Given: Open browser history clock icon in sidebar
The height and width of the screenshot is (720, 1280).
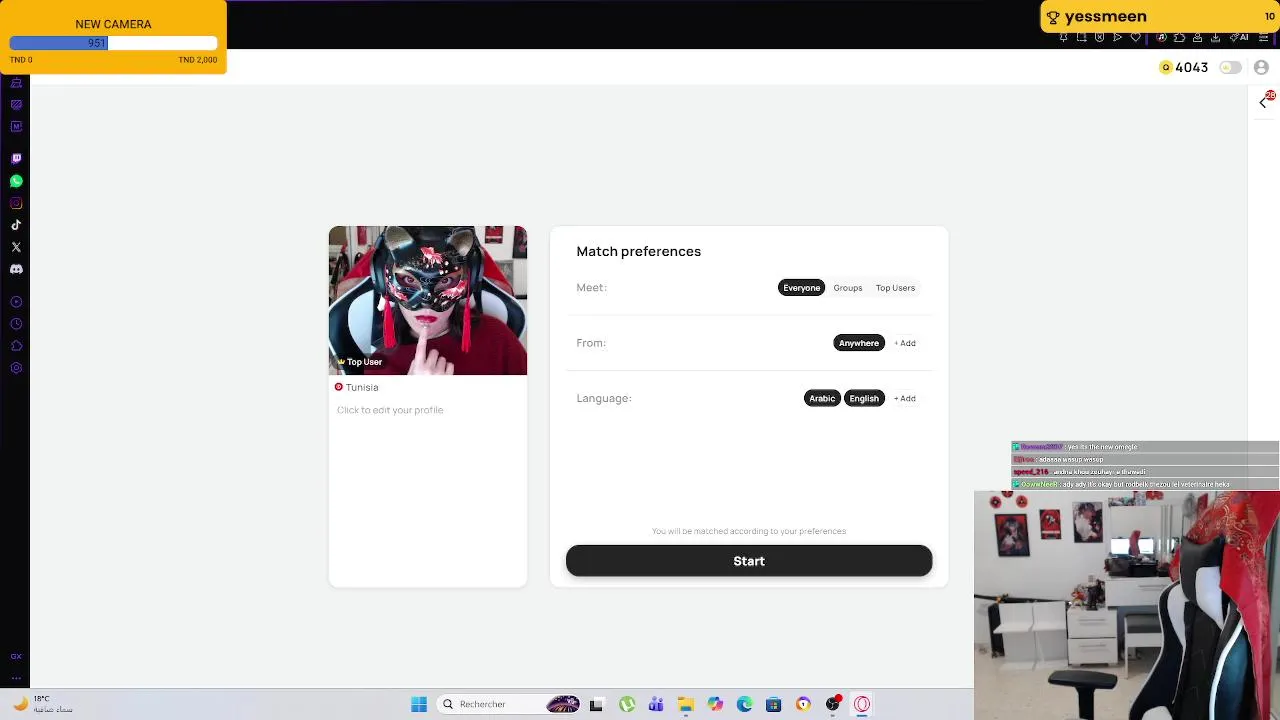Looking at the screenshot, I should coord(16,324).
